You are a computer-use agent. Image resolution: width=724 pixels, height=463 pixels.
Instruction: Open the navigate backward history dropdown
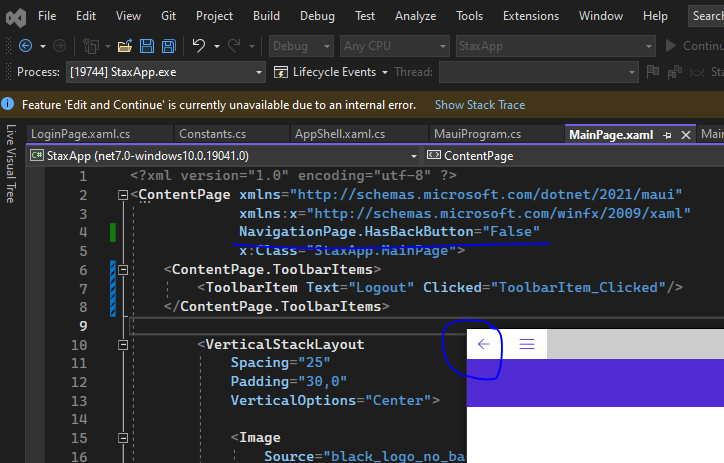[43, 46]
